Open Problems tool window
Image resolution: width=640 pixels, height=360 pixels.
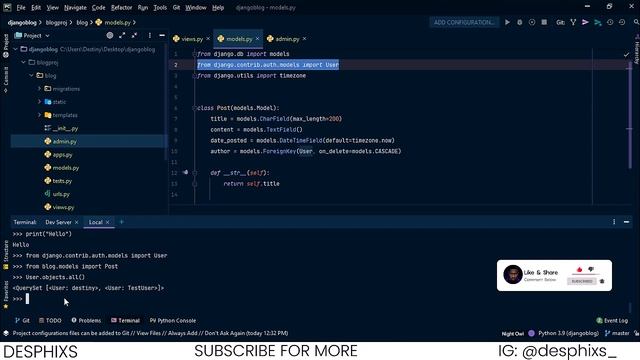tap(86, 320)
